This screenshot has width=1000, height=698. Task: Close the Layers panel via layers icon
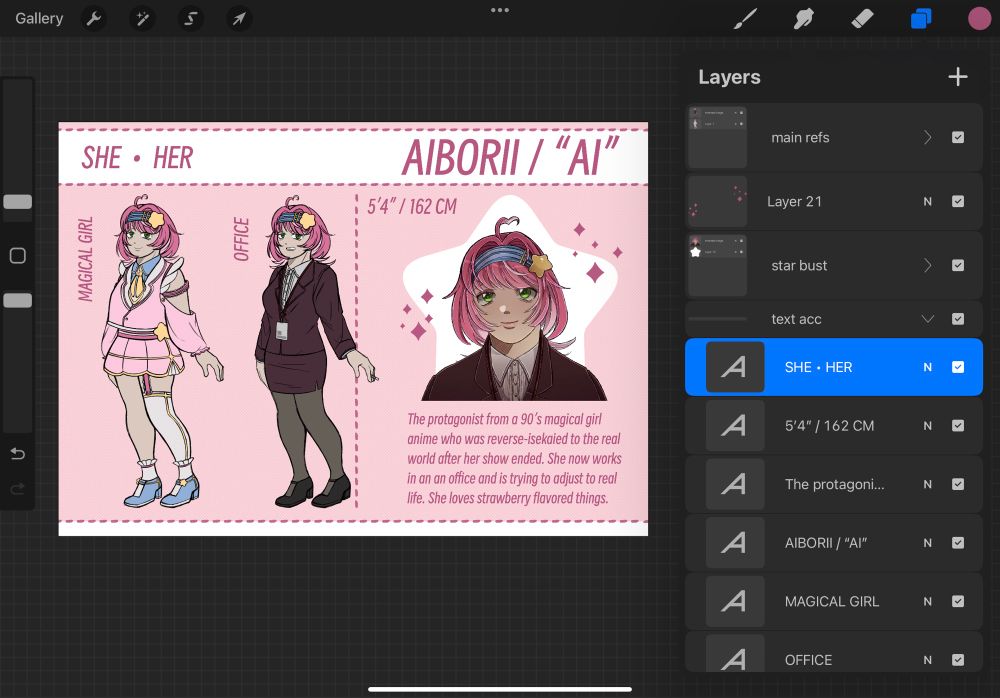pyautogui.click(x=921, y=19)
